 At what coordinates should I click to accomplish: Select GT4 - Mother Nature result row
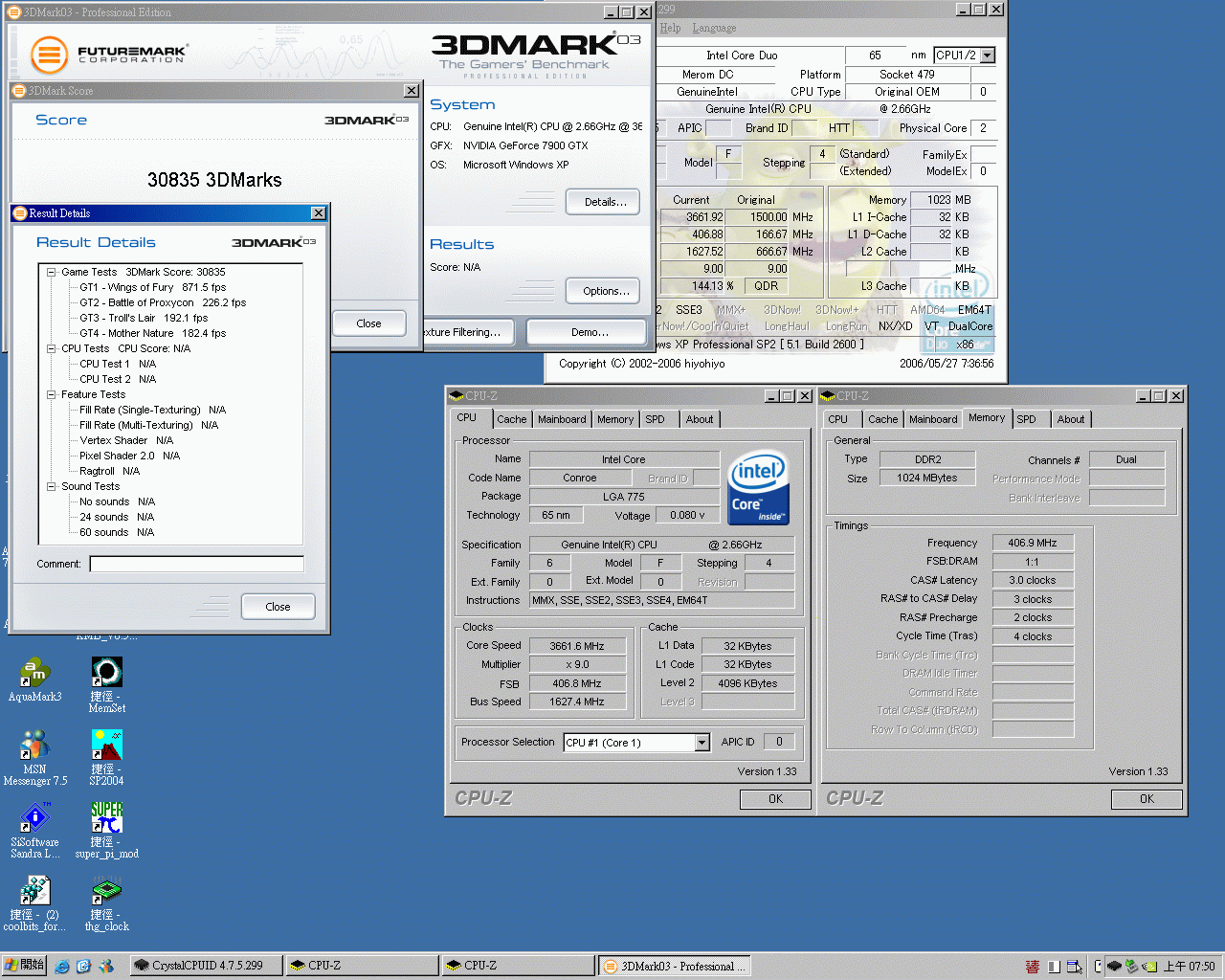coord(153,333)
